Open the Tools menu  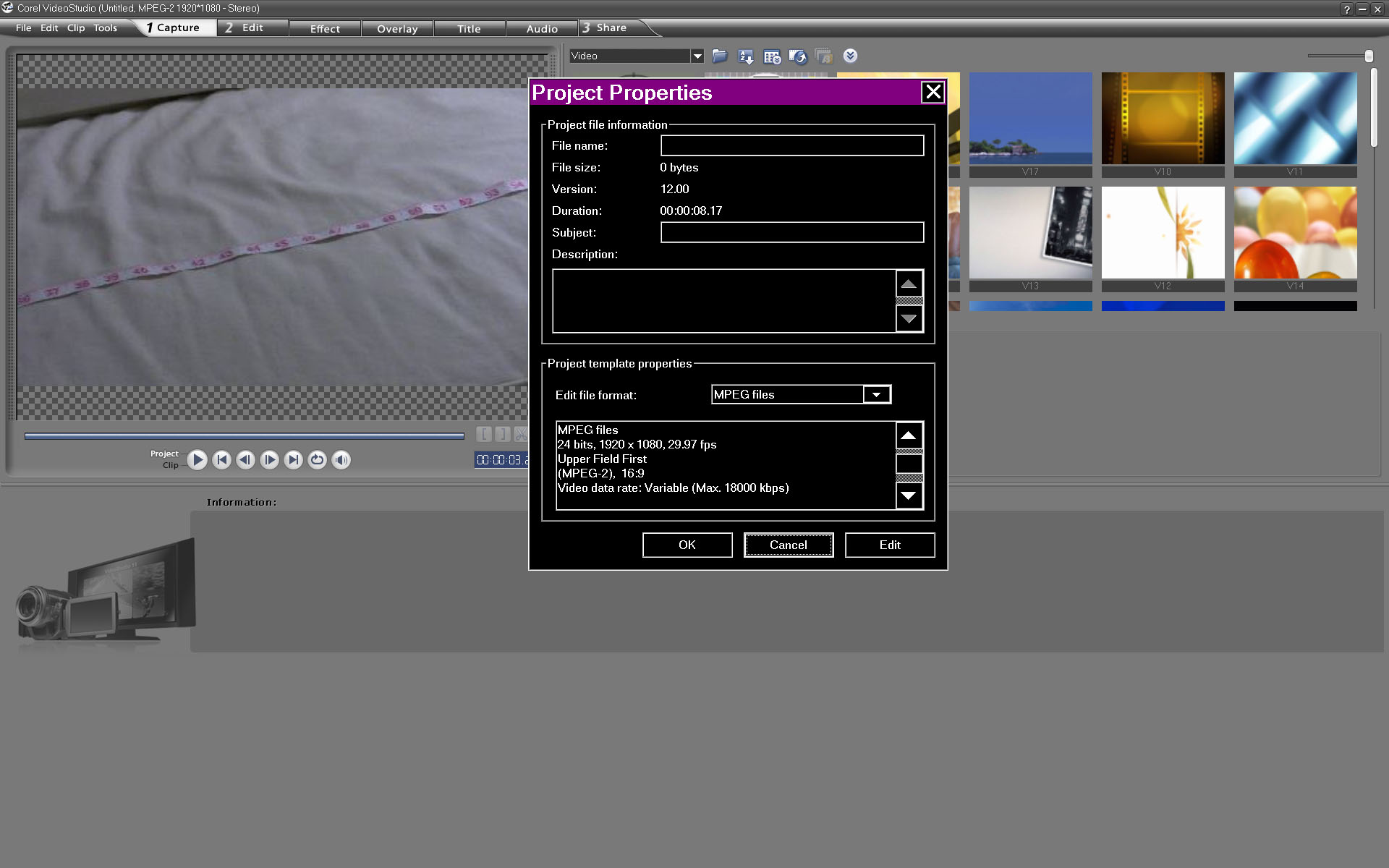pos(105,28)
